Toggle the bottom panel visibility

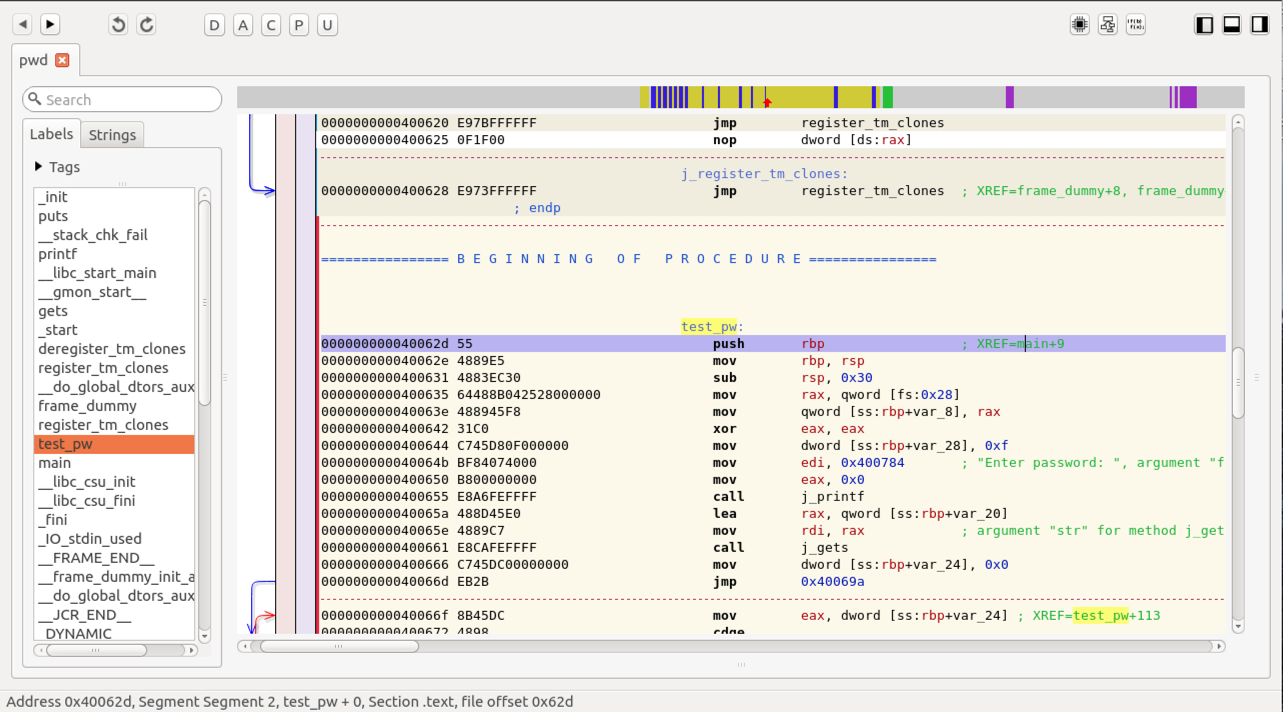[x=1232, y=25]
